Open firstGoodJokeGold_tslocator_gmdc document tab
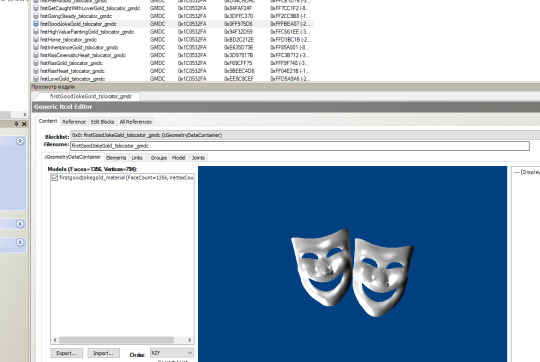Screen dimensions: 540x362 (x=91, y=96)
